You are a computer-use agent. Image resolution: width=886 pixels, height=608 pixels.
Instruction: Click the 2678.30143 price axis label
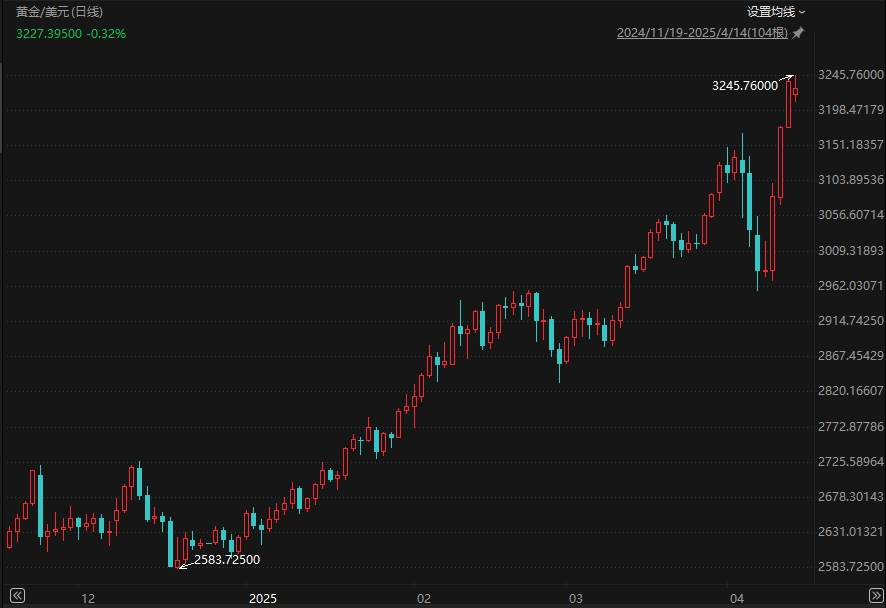[x=851, y=497]
